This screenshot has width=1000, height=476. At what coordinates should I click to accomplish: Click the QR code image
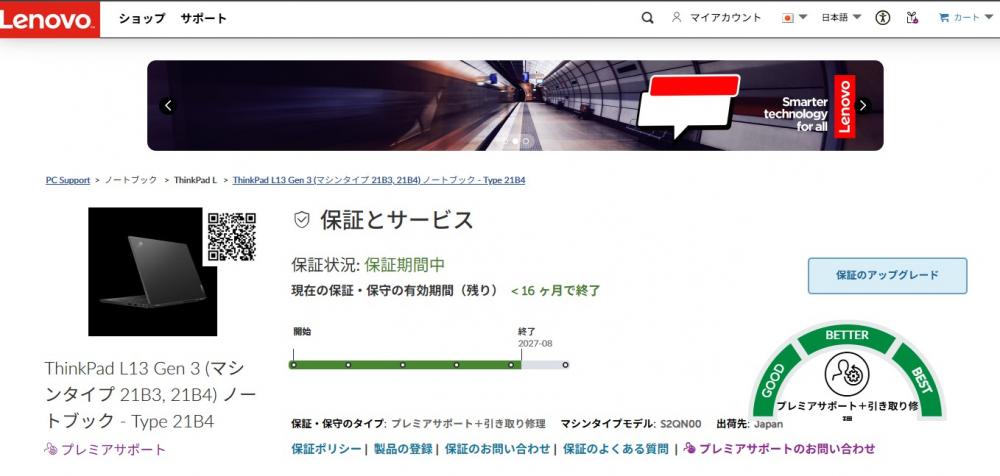click(232, 237)
